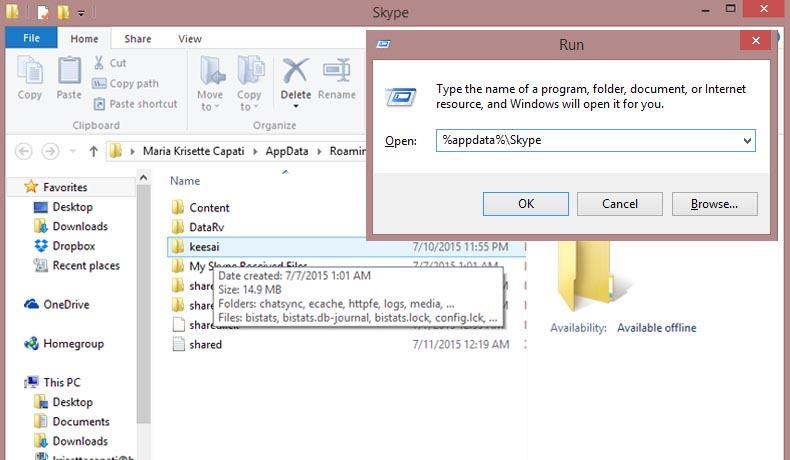This screenshot has width=790, height=460.
Task: Expand chevron before Maria Krisette Capati
Action: [133, 151]
